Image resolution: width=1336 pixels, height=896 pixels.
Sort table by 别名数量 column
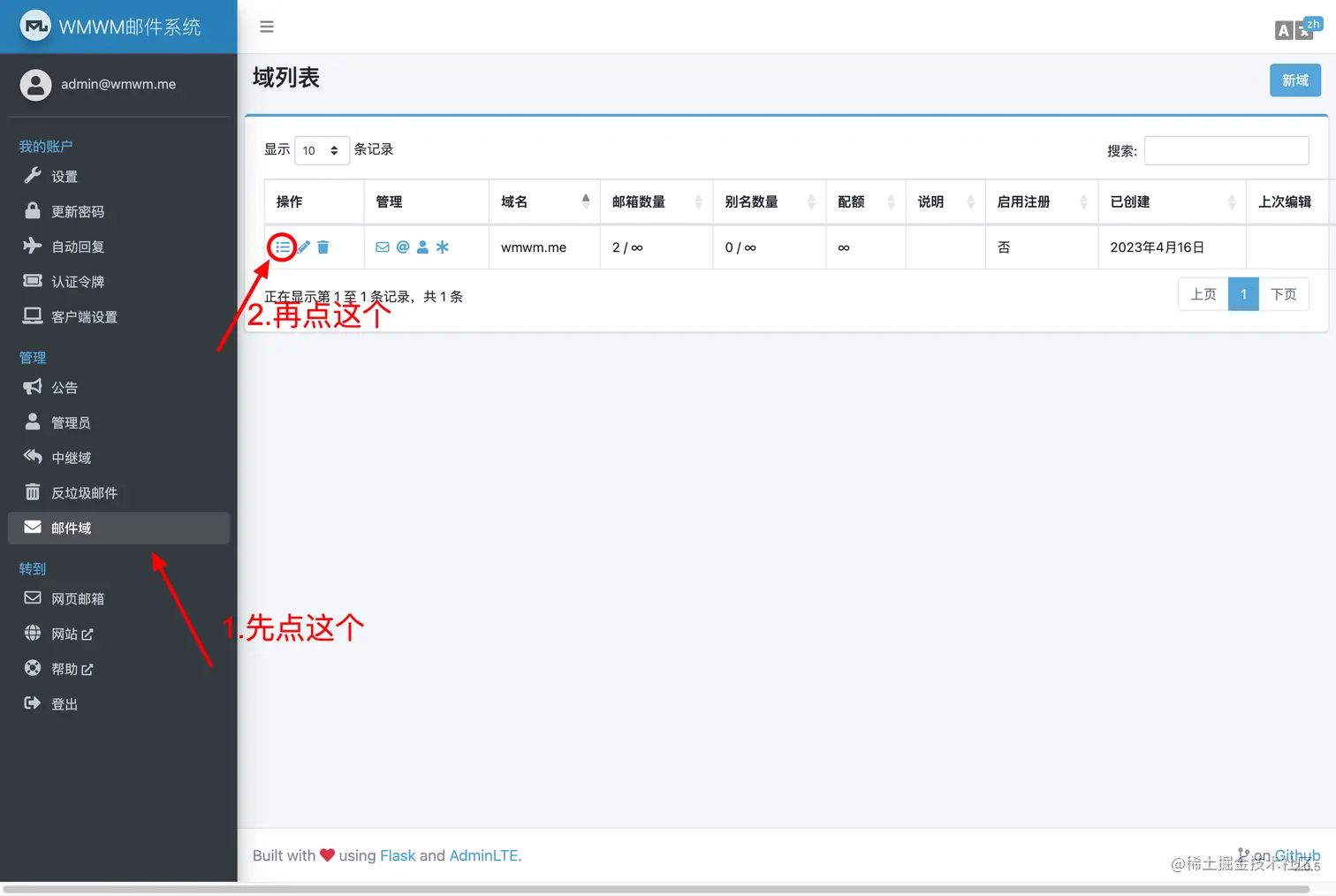(769, 201)
